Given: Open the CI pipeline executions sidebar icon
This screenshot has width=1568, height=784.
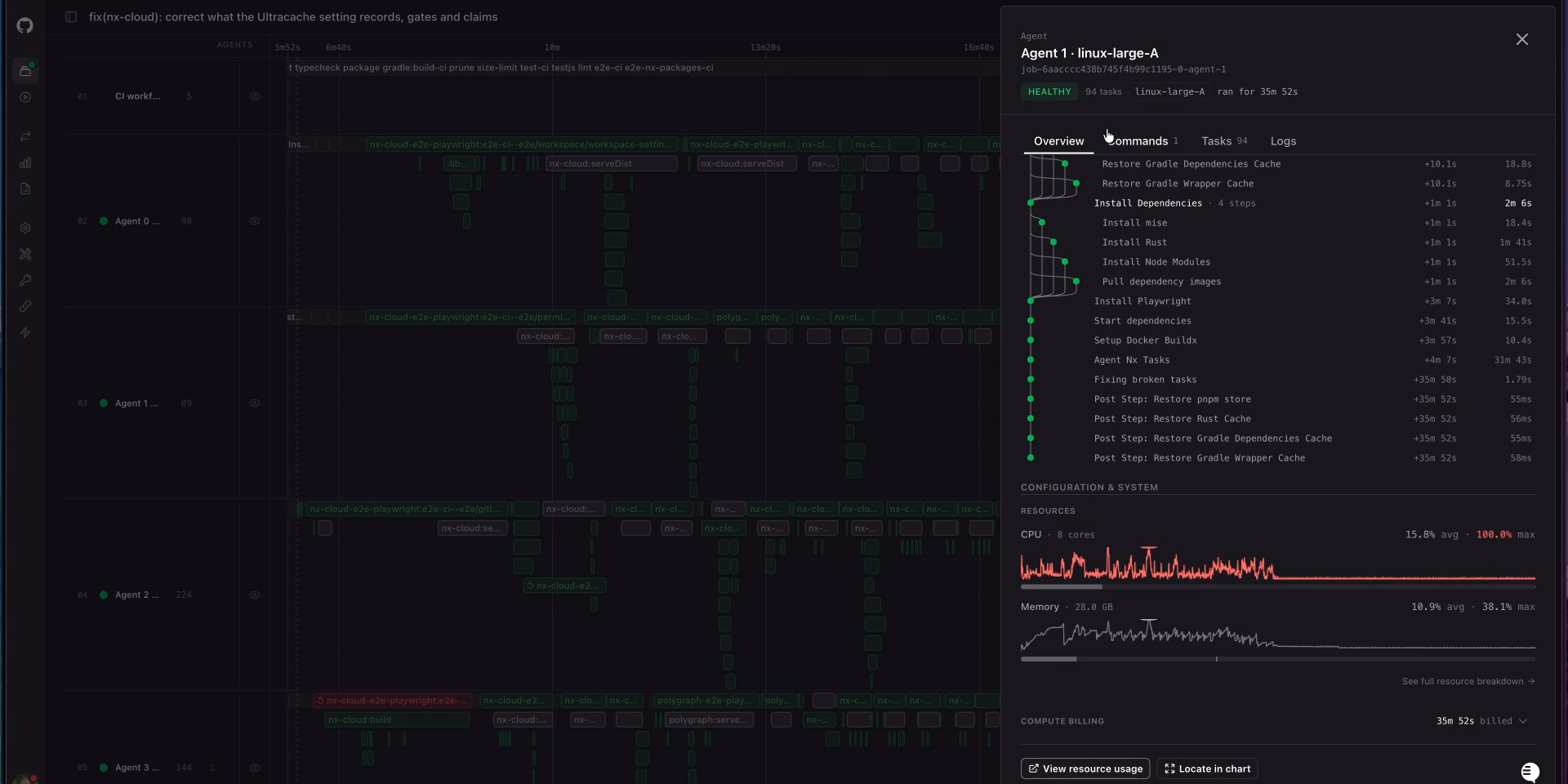Looking at the screenshot, I should [x=25, y=71].
